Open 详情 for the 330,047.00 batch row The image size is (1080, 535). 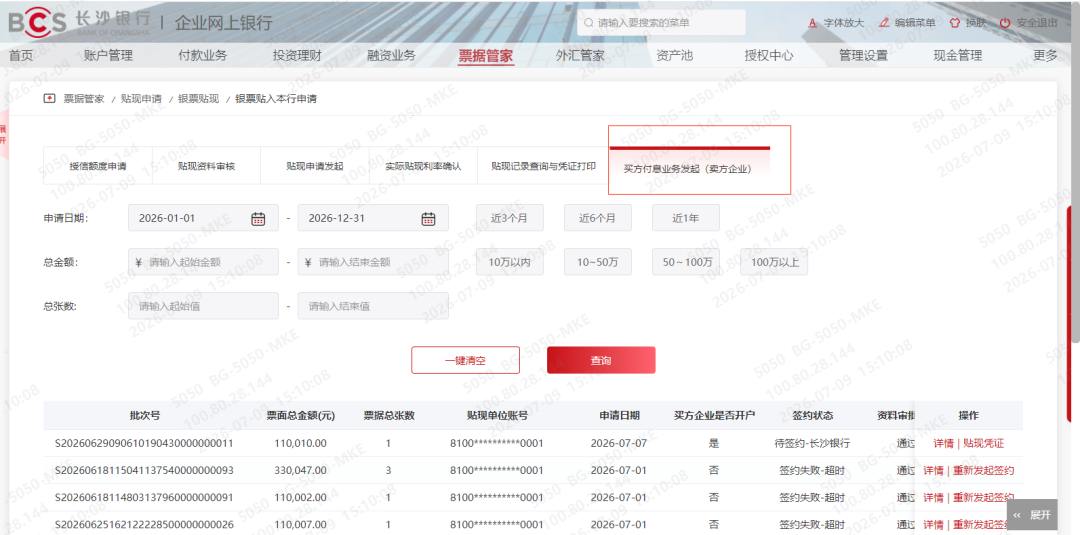[933, 470]
